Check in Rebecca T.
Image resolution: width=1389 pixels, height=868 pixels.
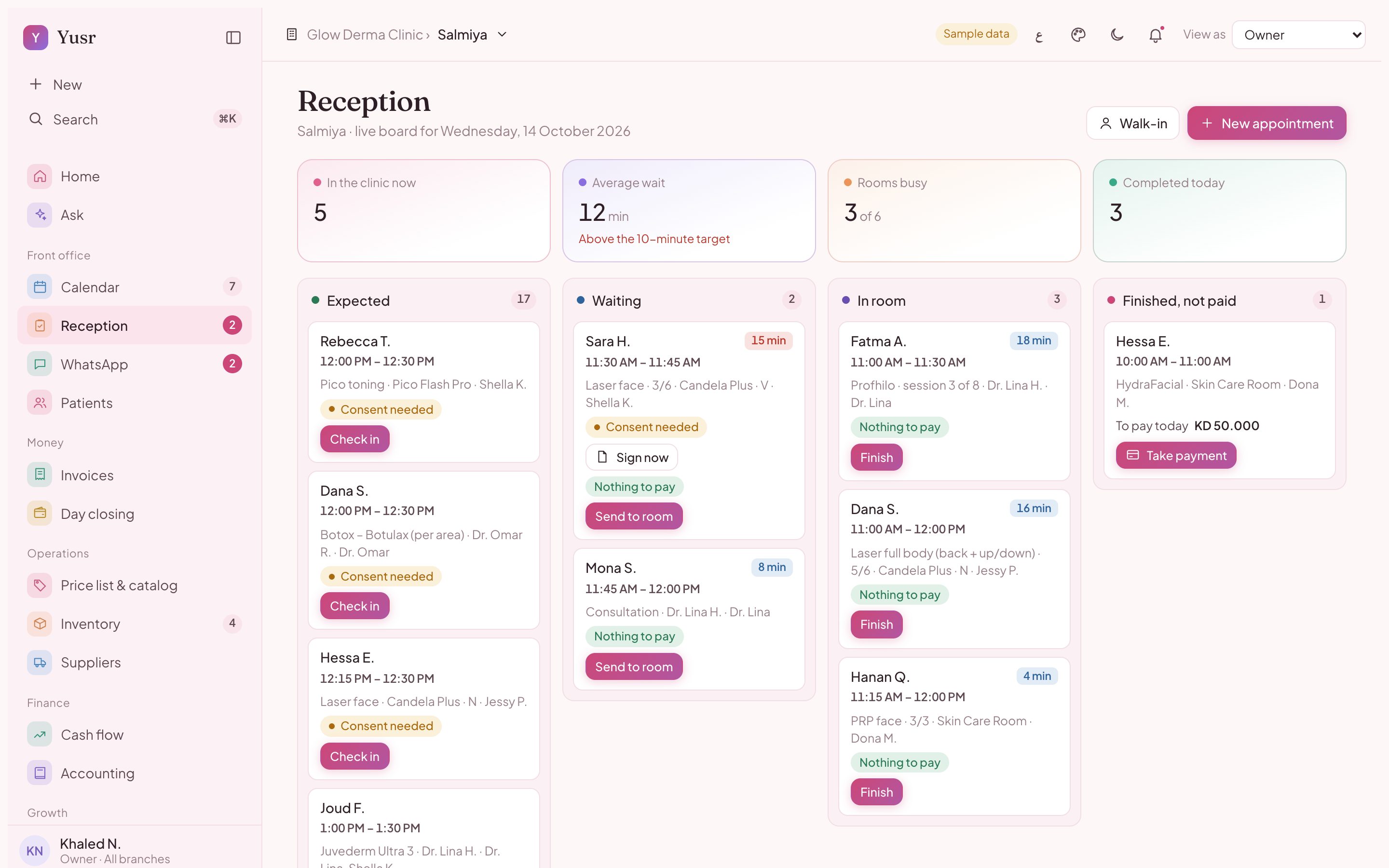(x=354, y=439)
